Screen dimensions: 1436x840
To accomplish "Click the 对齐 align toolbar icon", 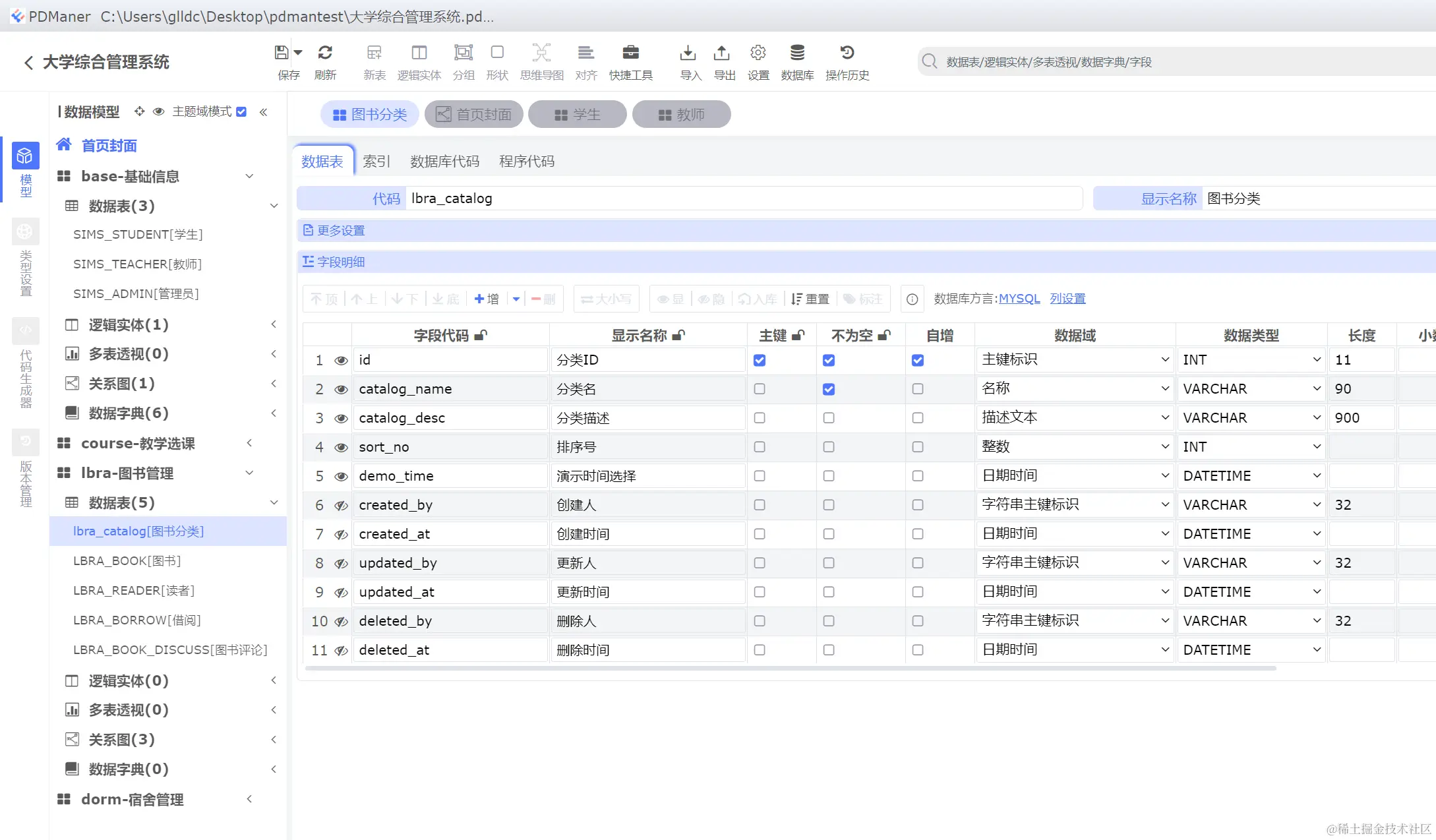I will pyautogui.click(x=586, y=53).
